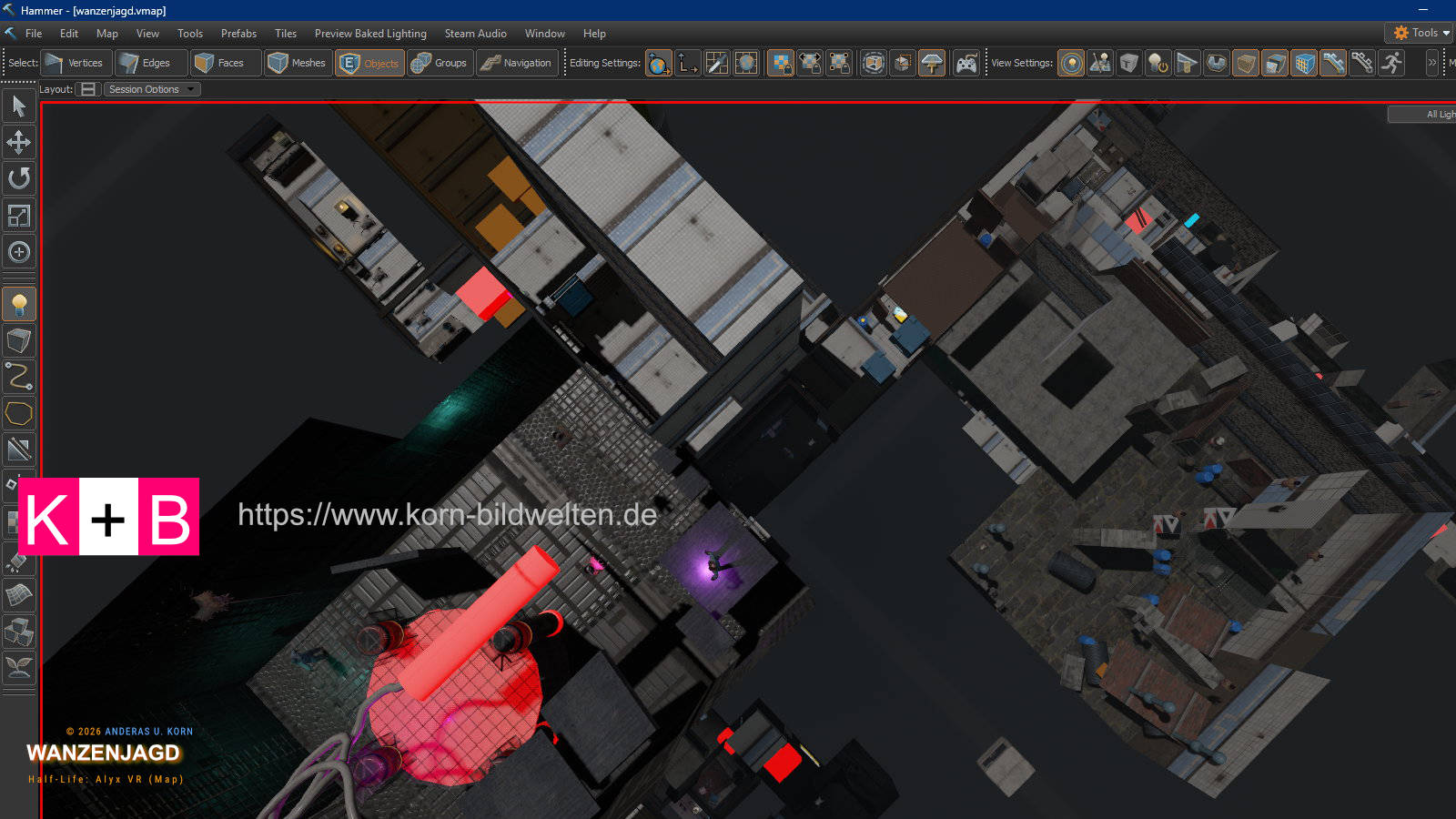Viewport: 1456px width, 819px height.
Task: Choose the Selection arrow tool
Action: click(x=19, y=106)
